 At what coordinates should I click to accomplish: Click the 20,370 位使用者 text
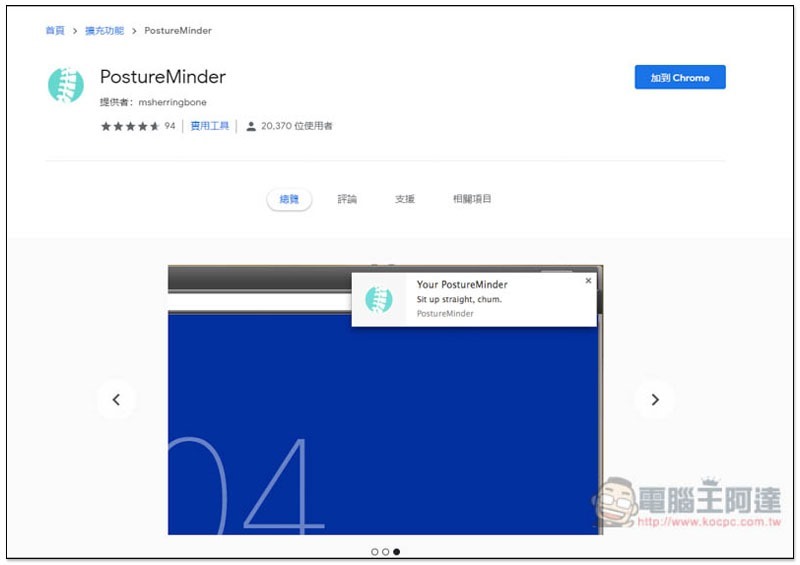click(296, 126)
